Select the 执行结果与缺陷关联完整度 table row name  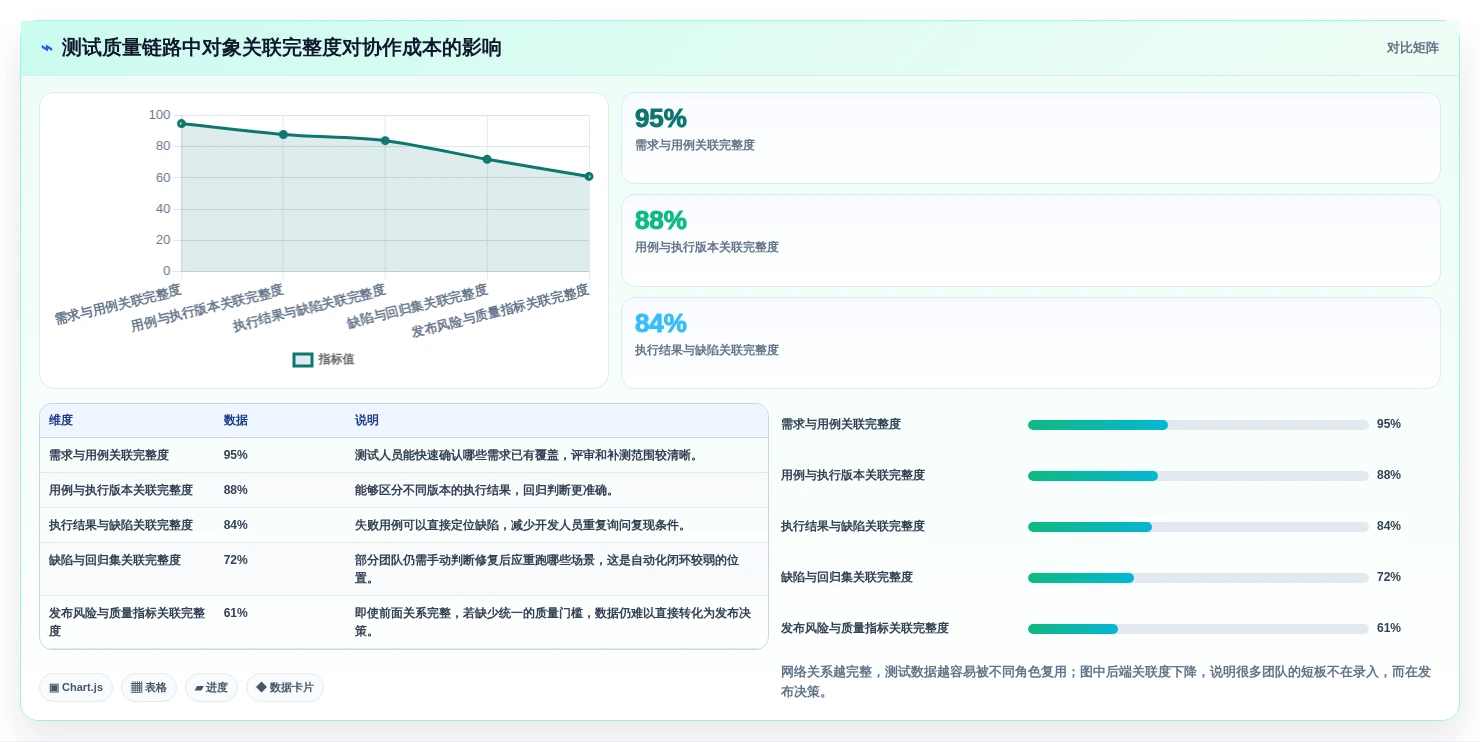[121, 525]
